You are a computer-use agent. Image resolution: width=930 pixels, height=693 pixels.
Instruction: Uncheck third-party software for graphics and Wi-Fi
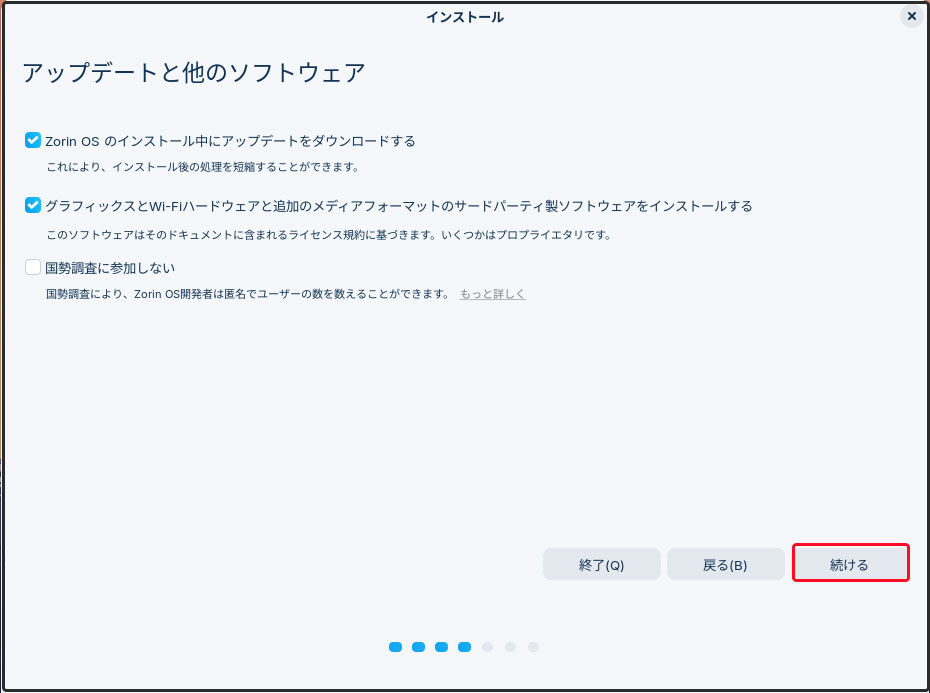coord(33,205)
